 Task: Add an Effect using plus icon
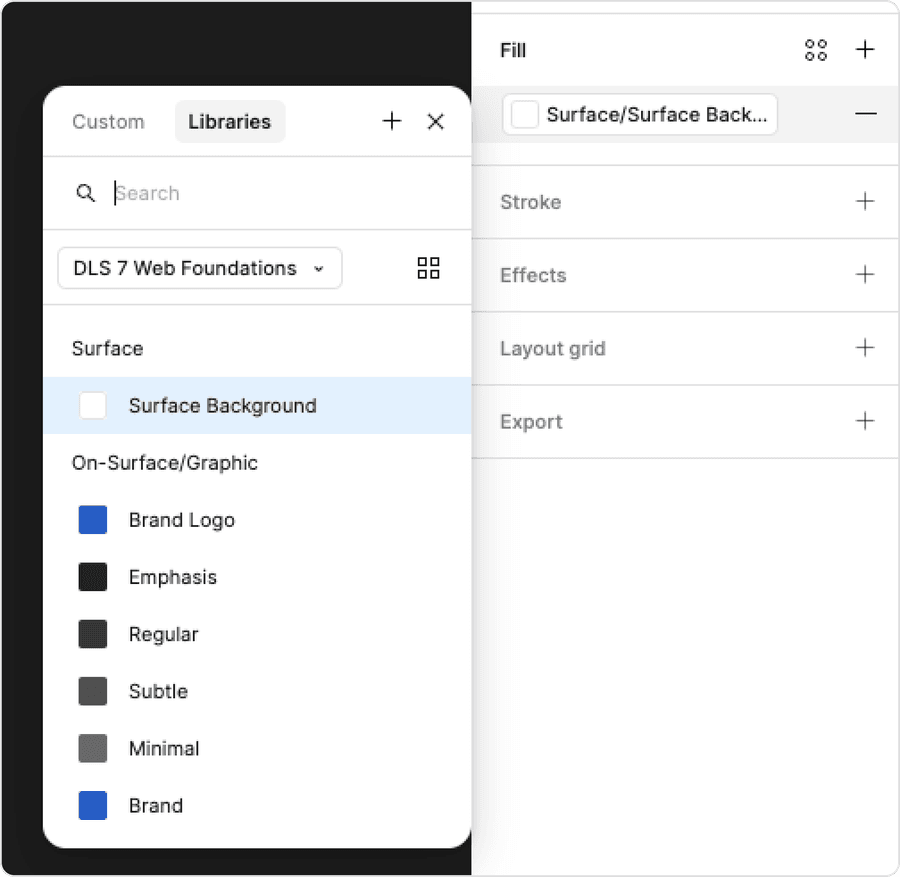click(864, 275)
